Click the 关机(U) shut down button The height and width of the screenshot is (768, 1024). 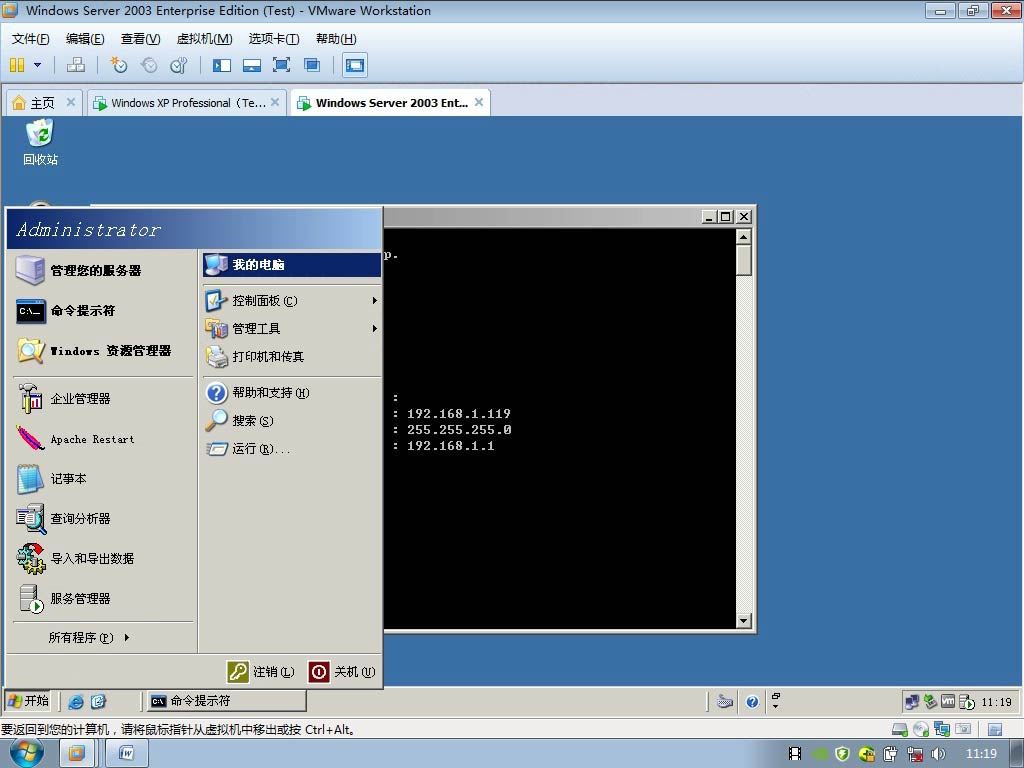(342, 671)
